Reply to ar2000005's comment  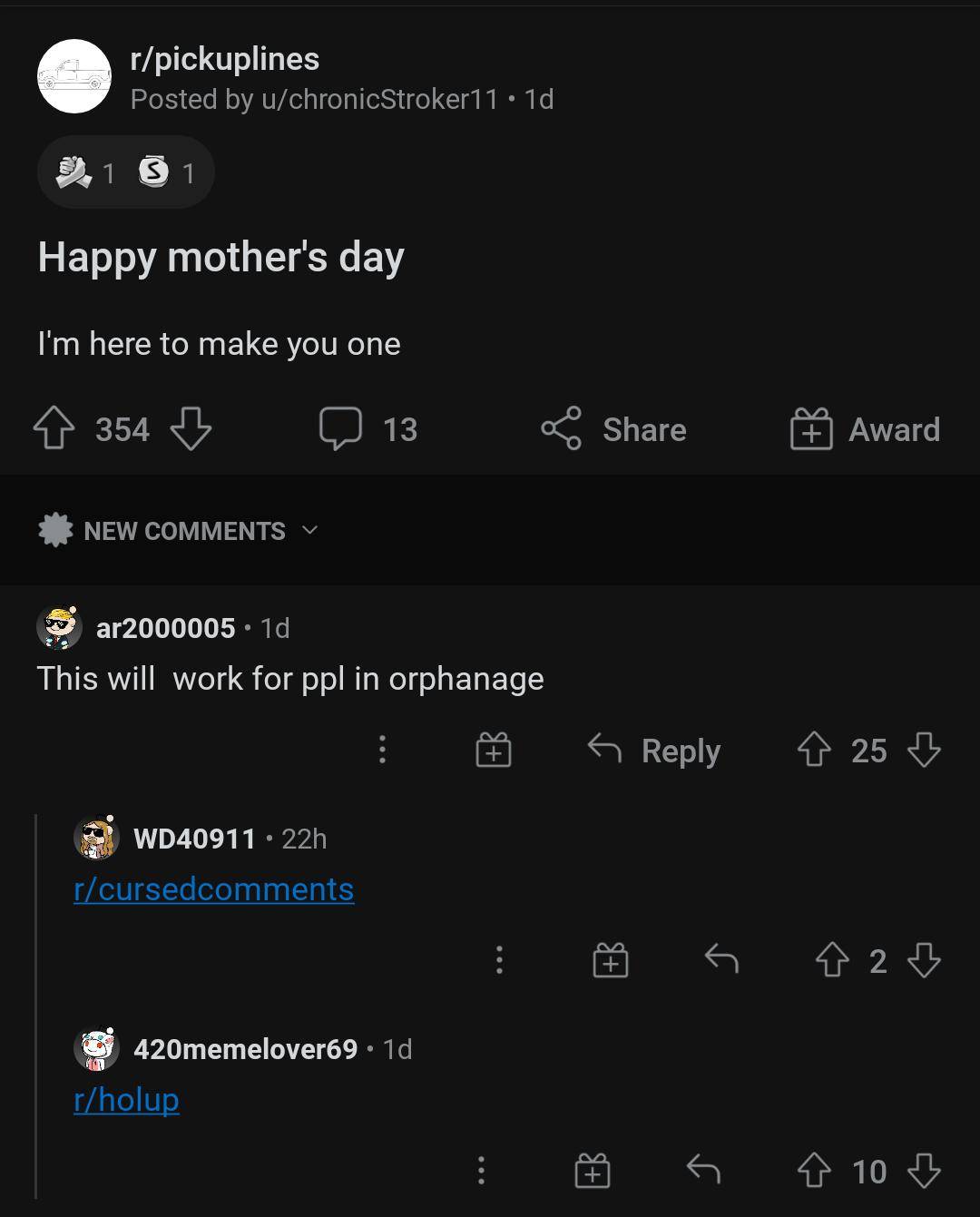point(654,751)
